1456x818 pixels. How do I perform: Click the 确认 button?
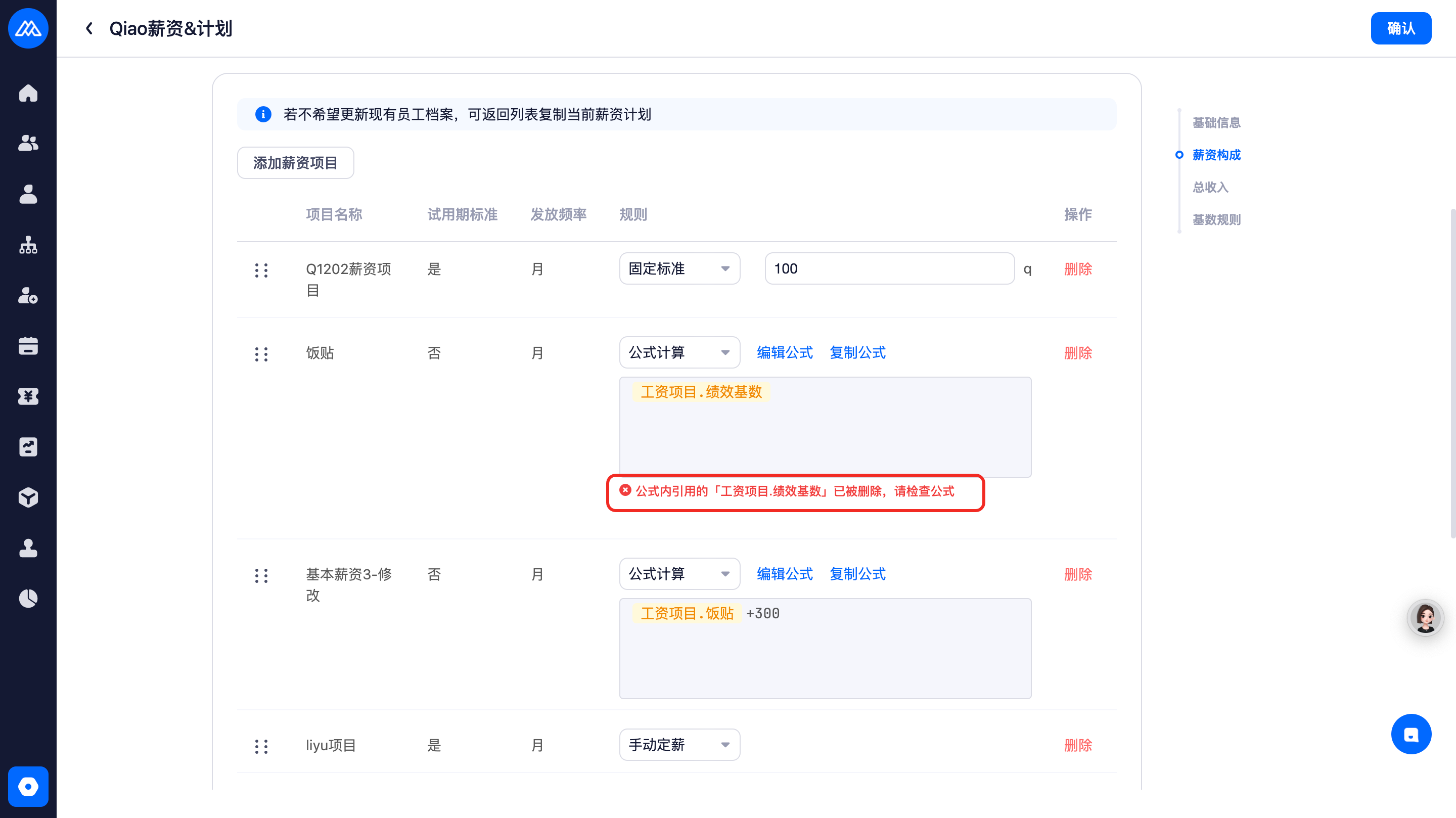tap(1400, 28)
